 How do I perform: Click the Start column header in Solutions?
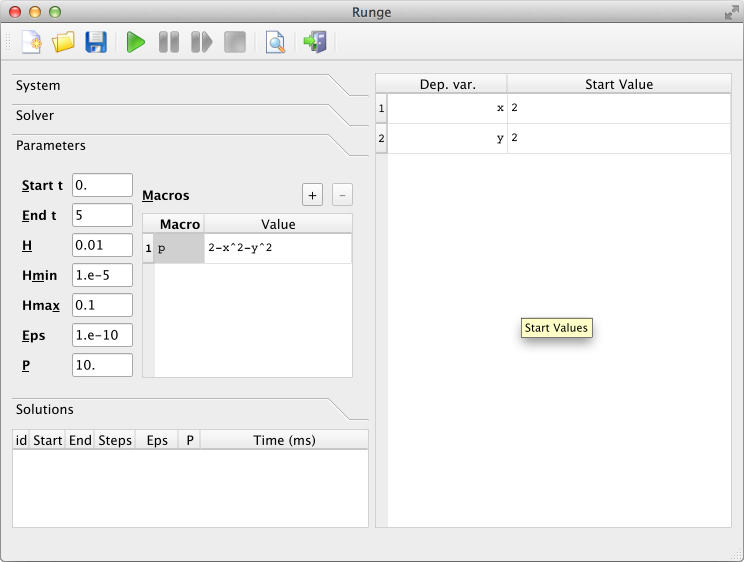[x=47, y=440]
